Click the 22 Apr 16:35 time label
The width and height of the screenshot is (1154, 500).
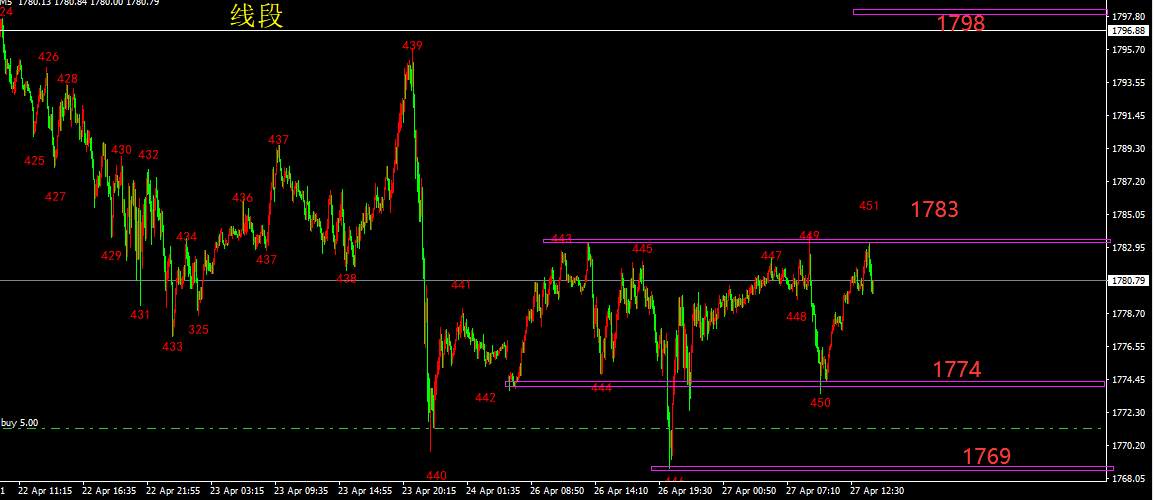pos(110,490)
